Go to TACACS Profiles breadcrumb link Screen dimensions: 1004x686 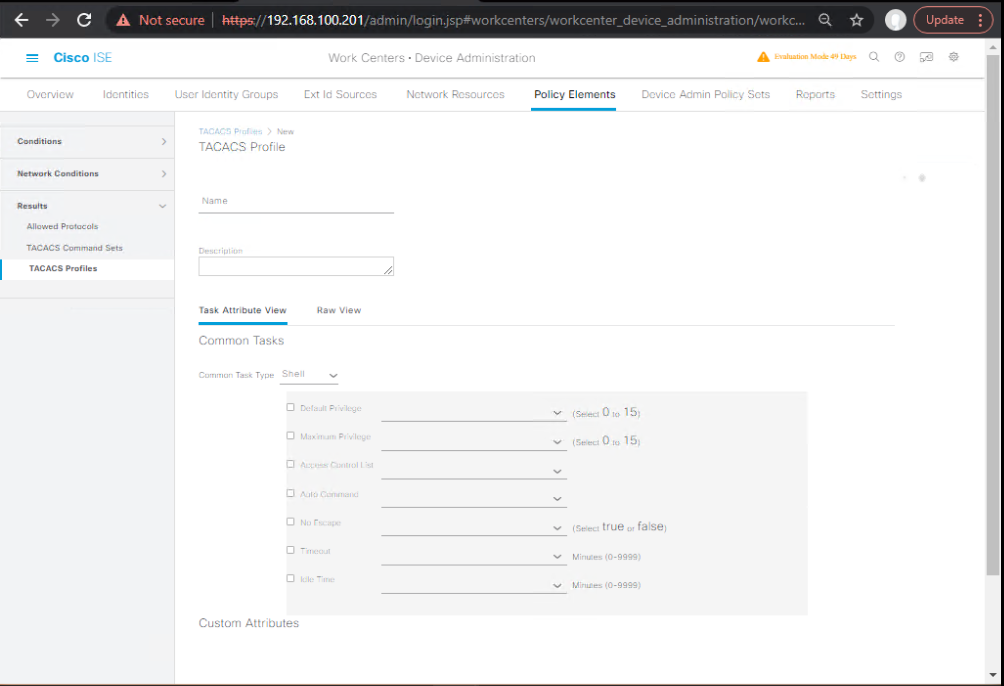[x=231, y=131]
